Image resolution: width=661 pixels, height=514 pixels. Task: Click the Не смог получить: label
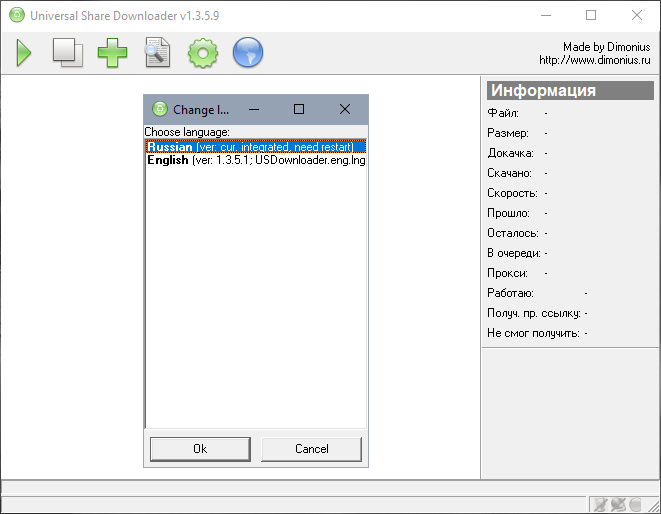(533, 333)
